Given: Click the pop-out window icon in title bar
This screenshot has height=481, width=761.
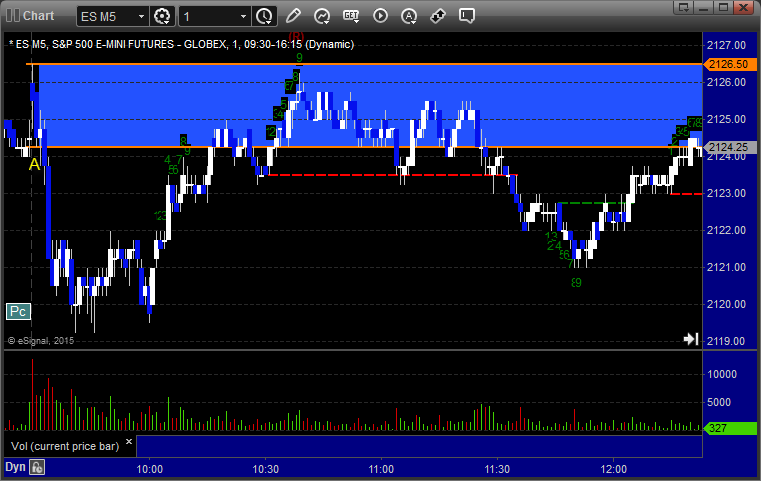Looking at the screenshot, I should [x=684, y=7].
